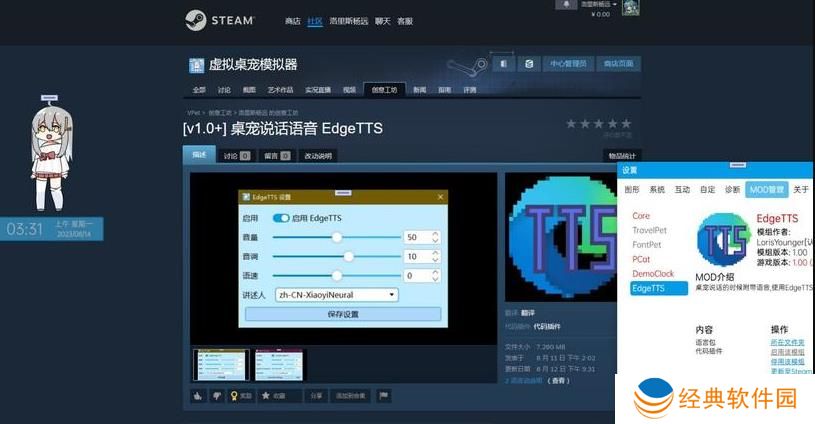Click the 商店页面 button
815x424 pixels.
617,64
